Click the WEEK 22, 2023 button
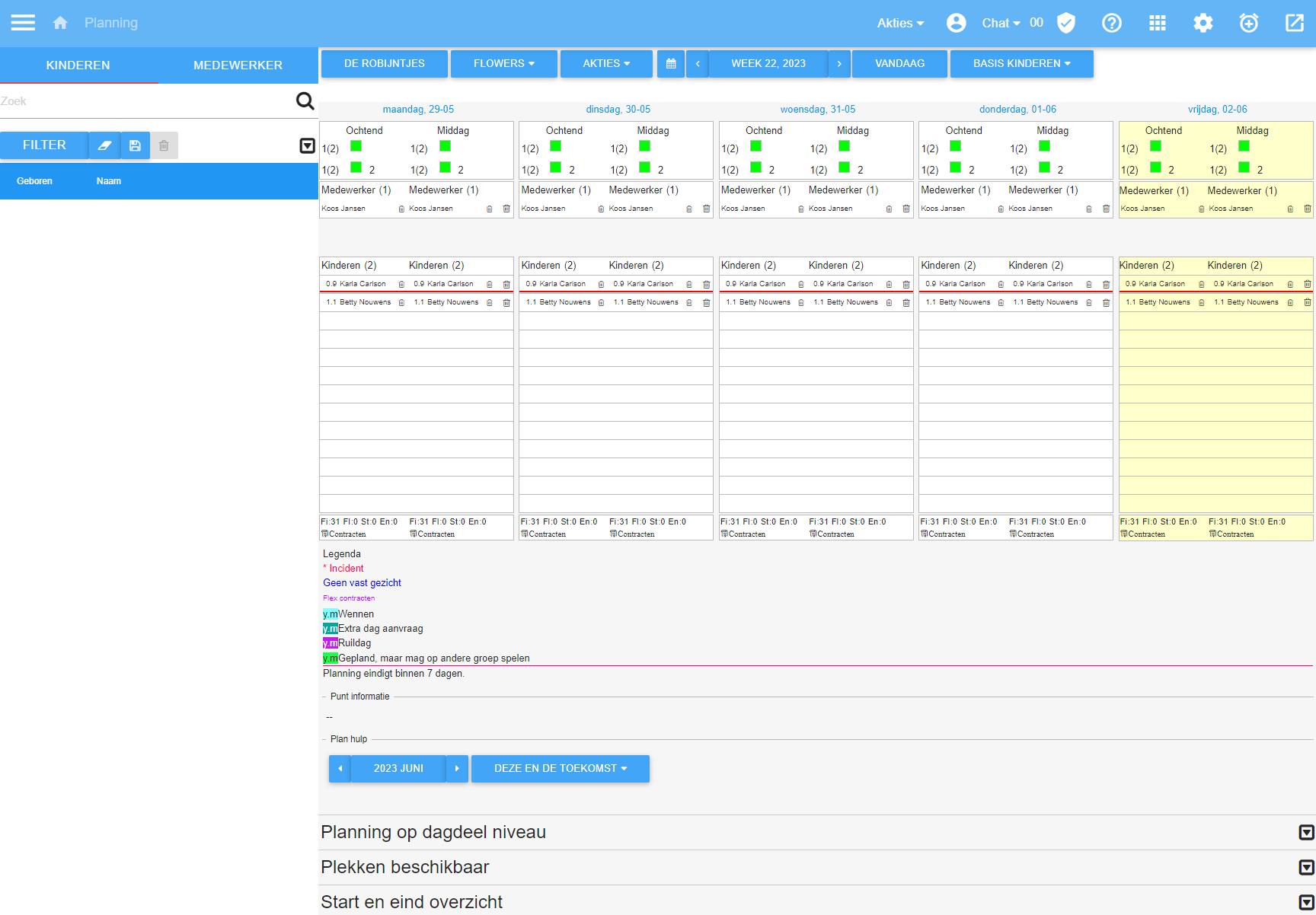 pyautogui.click(x=768, y=64)
